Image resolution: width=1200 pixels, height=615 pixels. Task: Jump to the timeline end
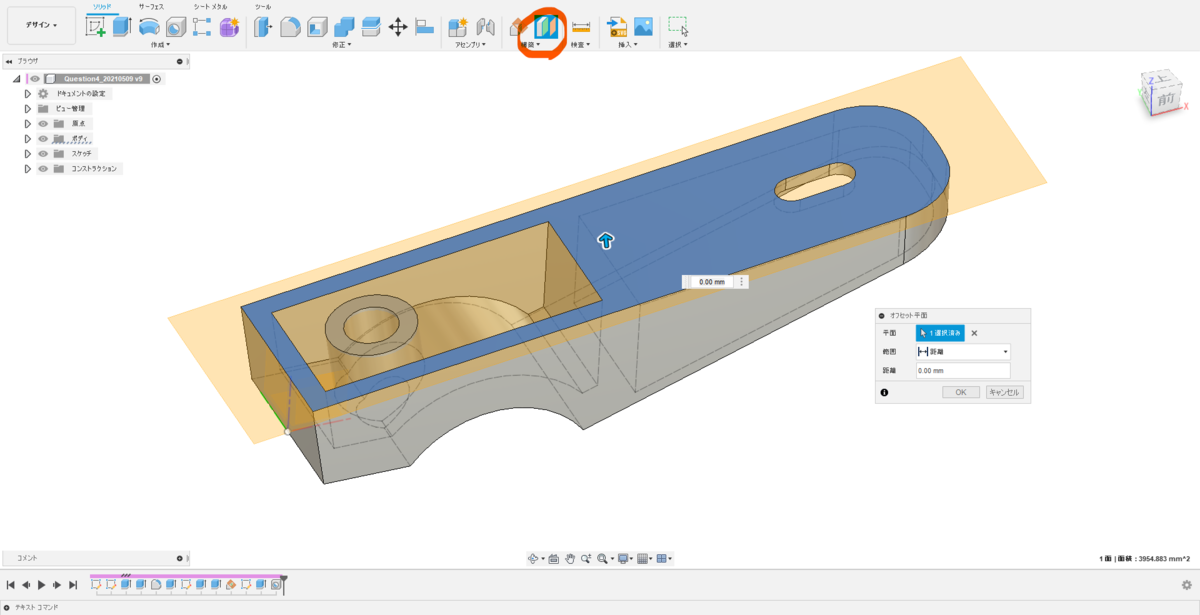click(x=74, y=585)
